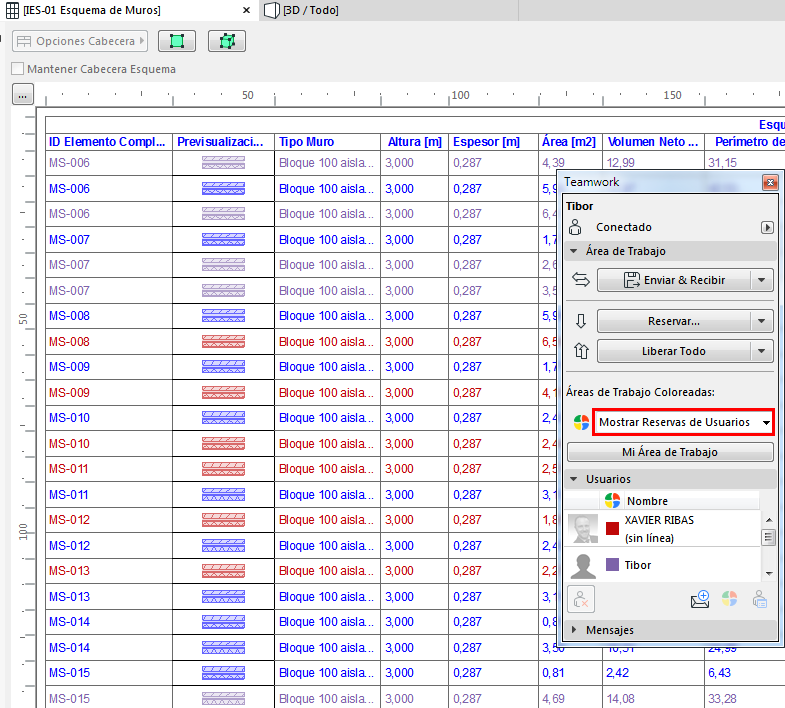Image resolution: width=785 pixels, height=708 pixels.
Task: Click the send and receive arrows icon
Action: coord(581,280)
